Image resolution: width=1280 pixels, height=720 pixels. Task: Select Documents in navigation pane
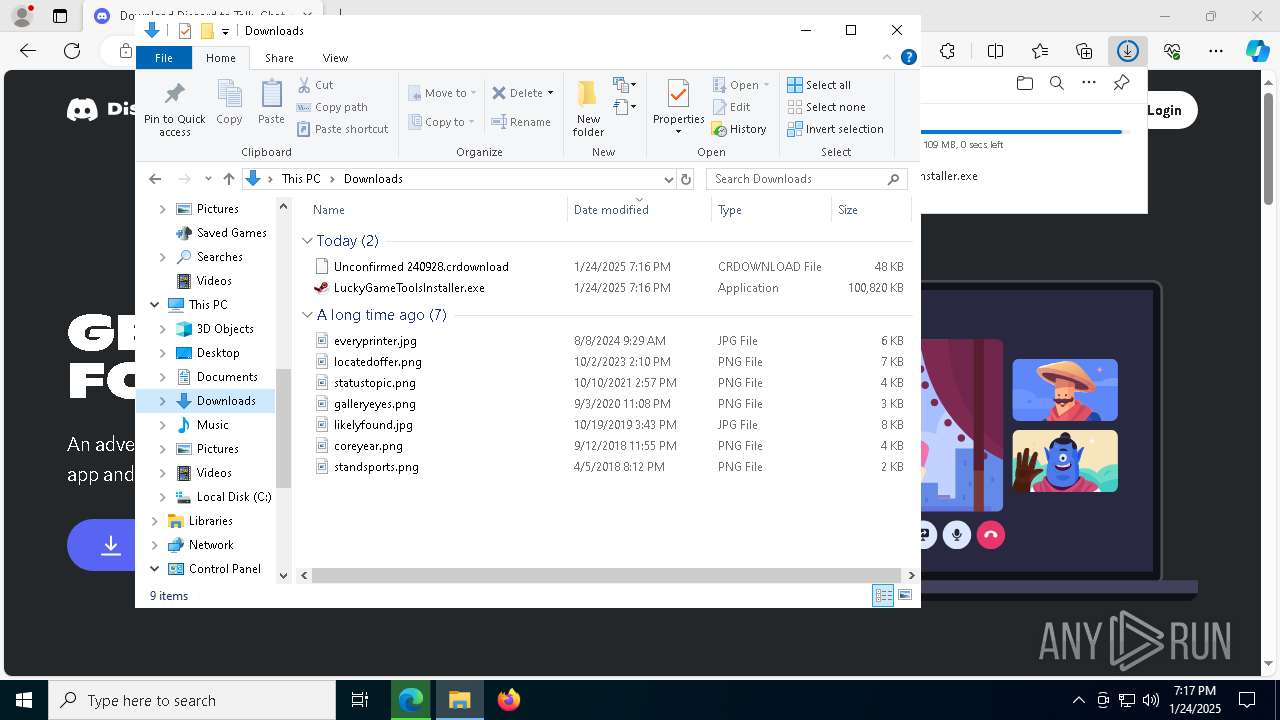(227, 377)
